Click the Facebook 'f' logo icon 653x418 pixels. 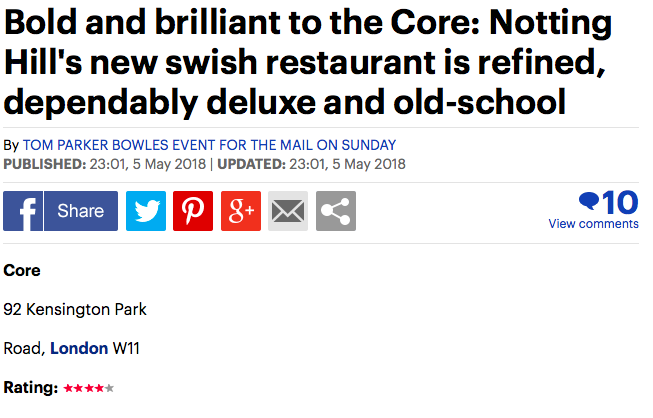(x=23, y=211)
